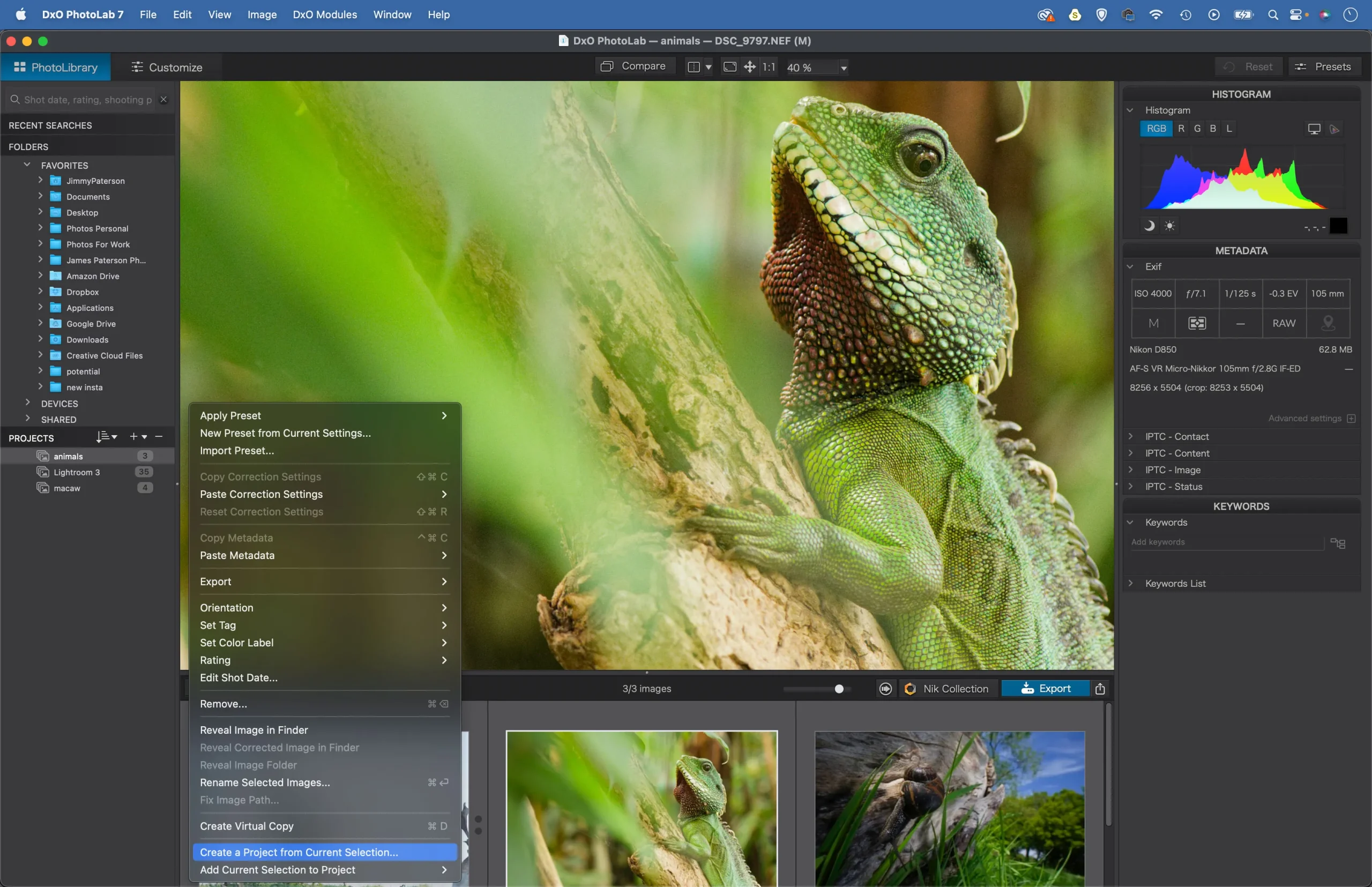Viewport: 1372px width, 887px height.
Task: Open the compare layout dropdown arrow
Action: point(709,67)
